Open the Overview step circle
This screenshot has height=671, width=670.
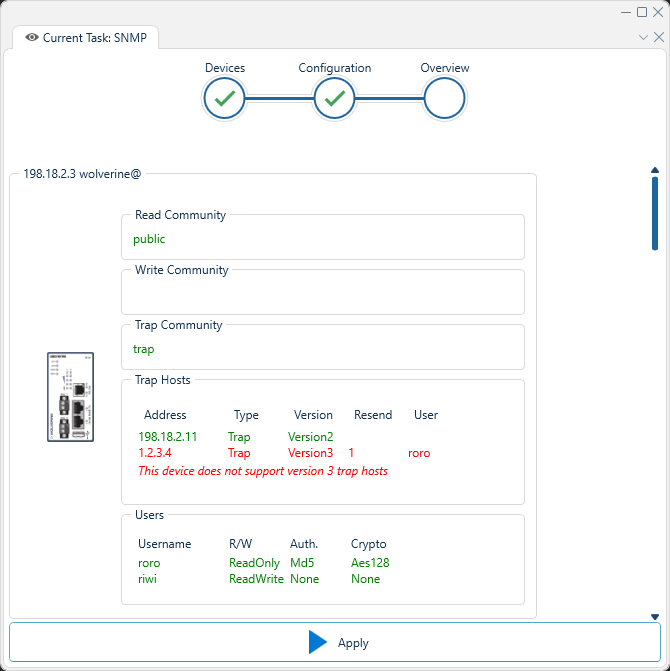click(445, 98)
